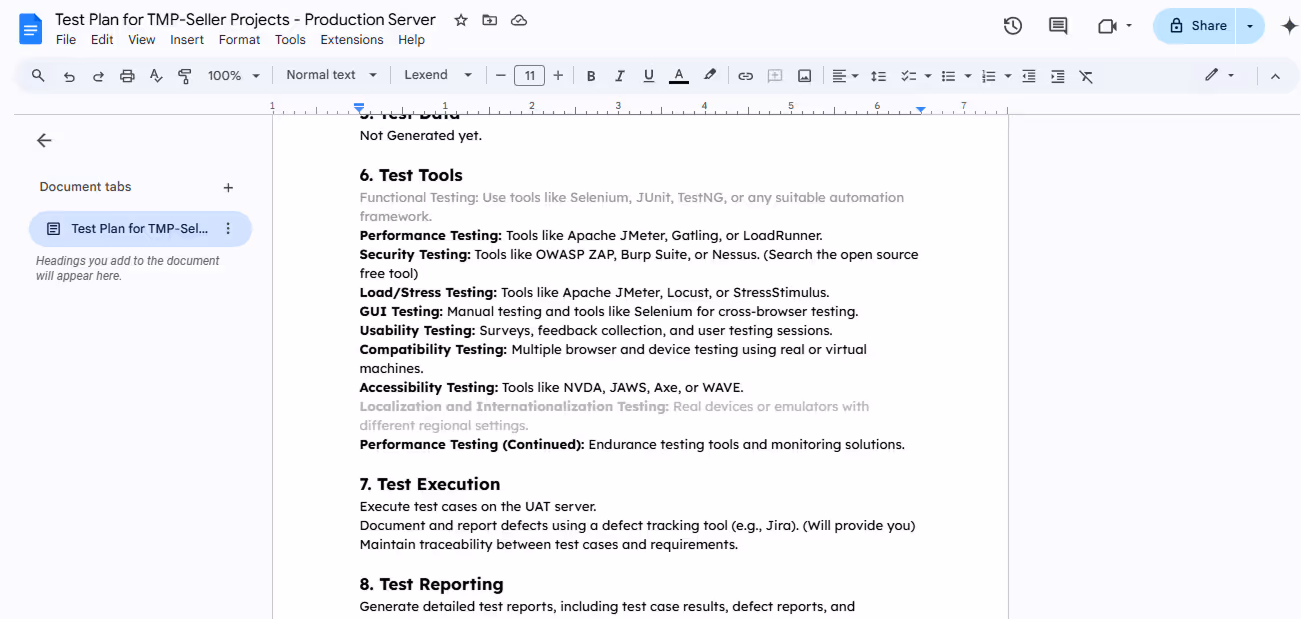
Task: Click the 'Document tabs' label
Action: (85, 187)
